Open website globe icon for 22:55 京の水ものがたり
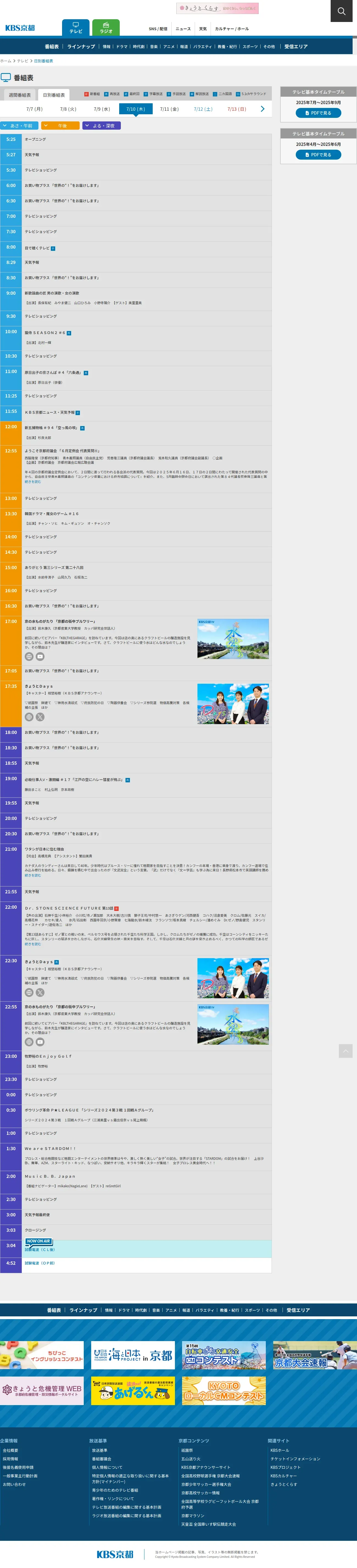 tap(29, 1042)
